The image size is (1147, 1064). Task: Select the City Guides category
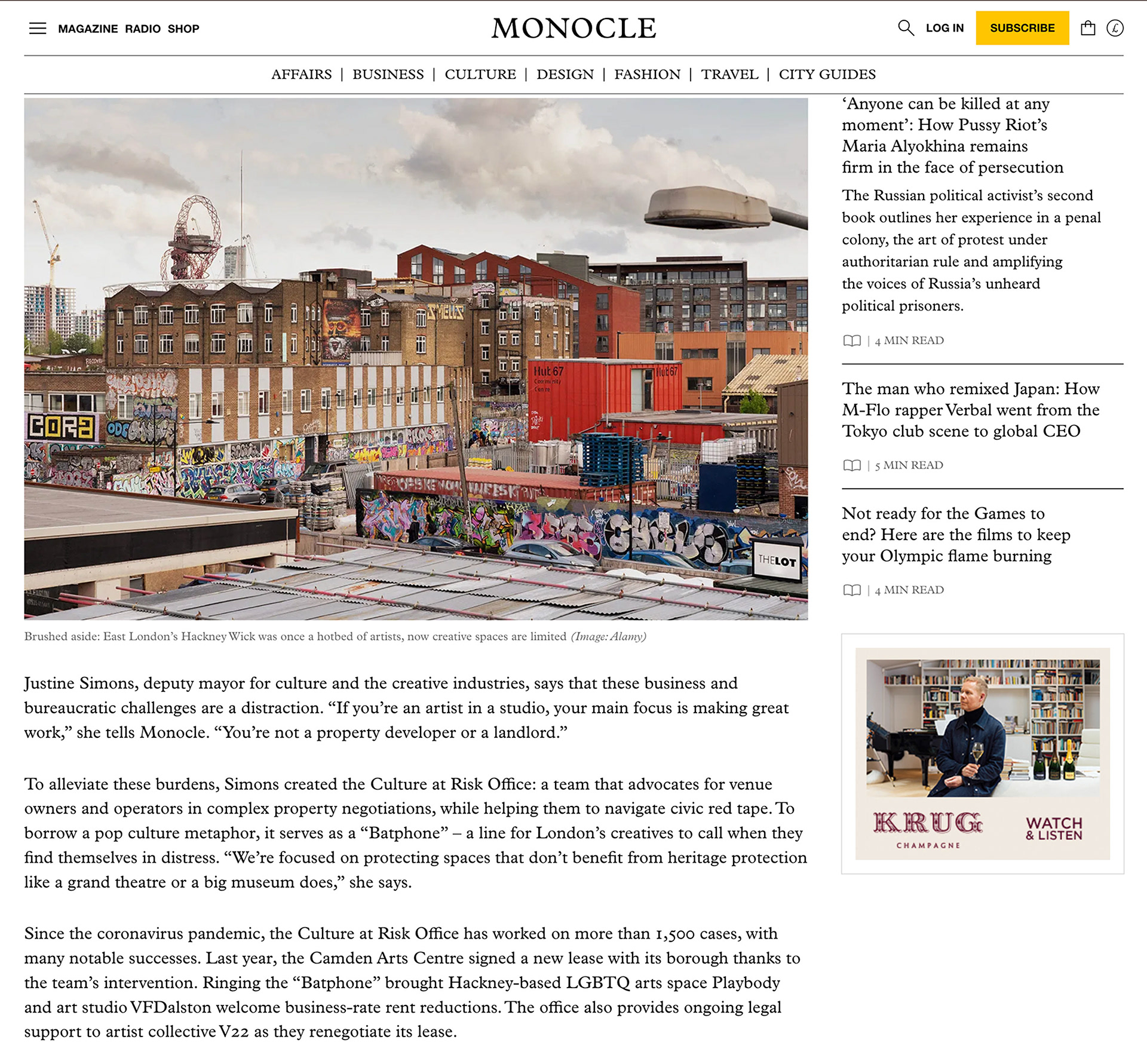click(827, 74)
